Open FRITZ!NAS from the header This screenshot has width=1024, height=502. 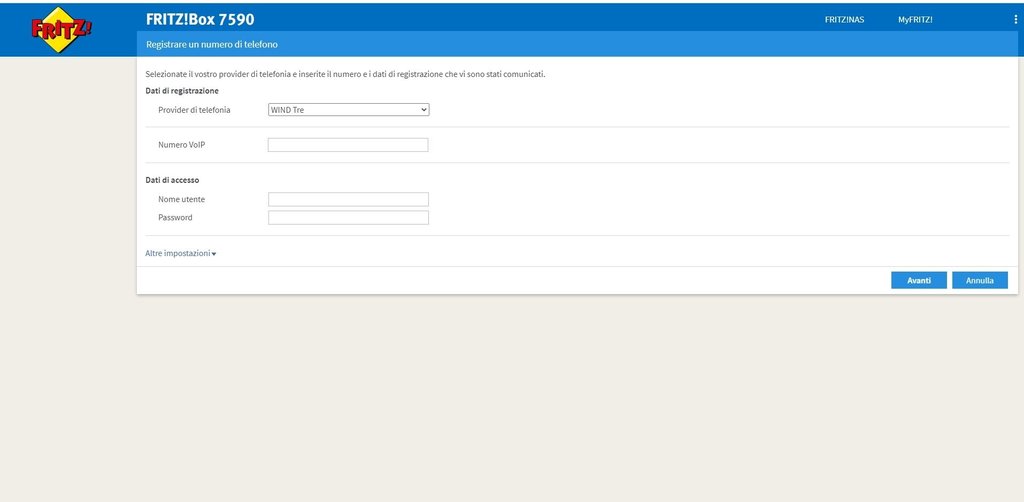tap(844, 20)
